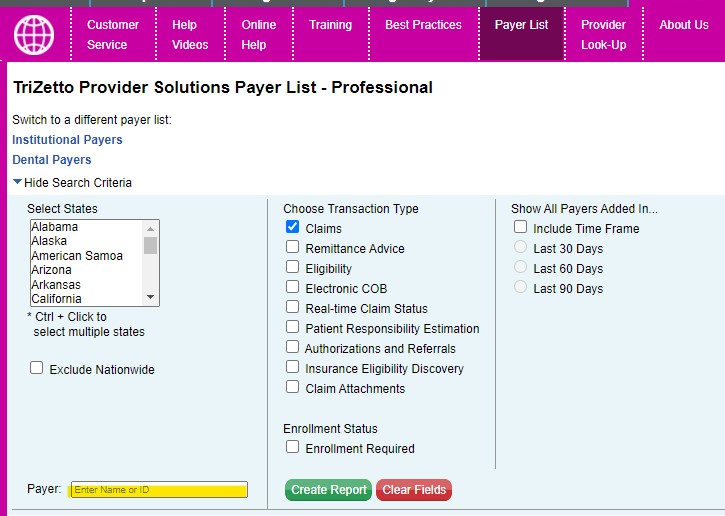Go to Online Help
Image resolution: width=725 pixels, height=516 pixels.
click(x=258, y=35)
